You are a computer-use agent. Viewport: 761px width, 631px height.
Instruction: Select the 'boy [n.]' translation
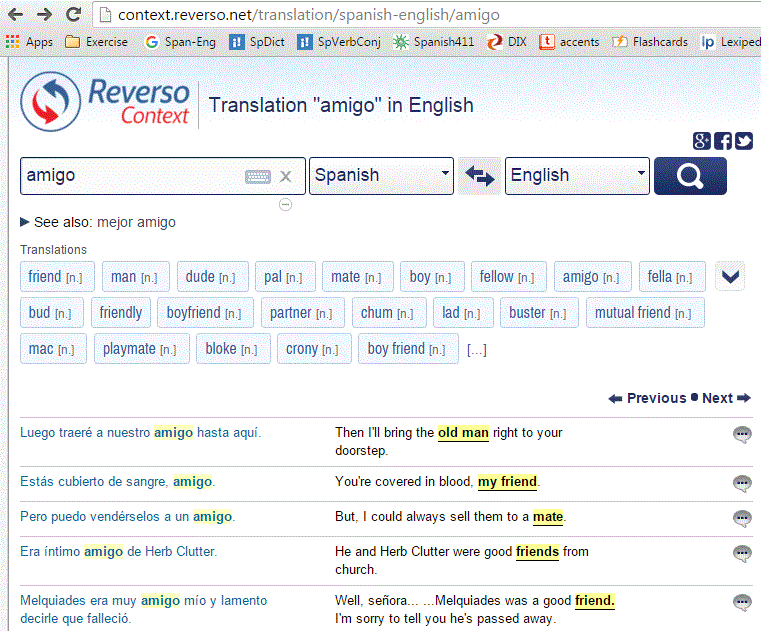432,276
